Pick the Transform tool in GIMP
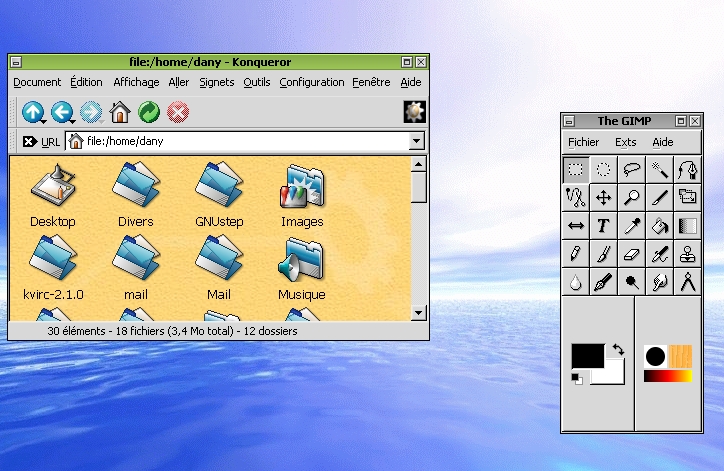724x471 pixels. tap(688, 198)
